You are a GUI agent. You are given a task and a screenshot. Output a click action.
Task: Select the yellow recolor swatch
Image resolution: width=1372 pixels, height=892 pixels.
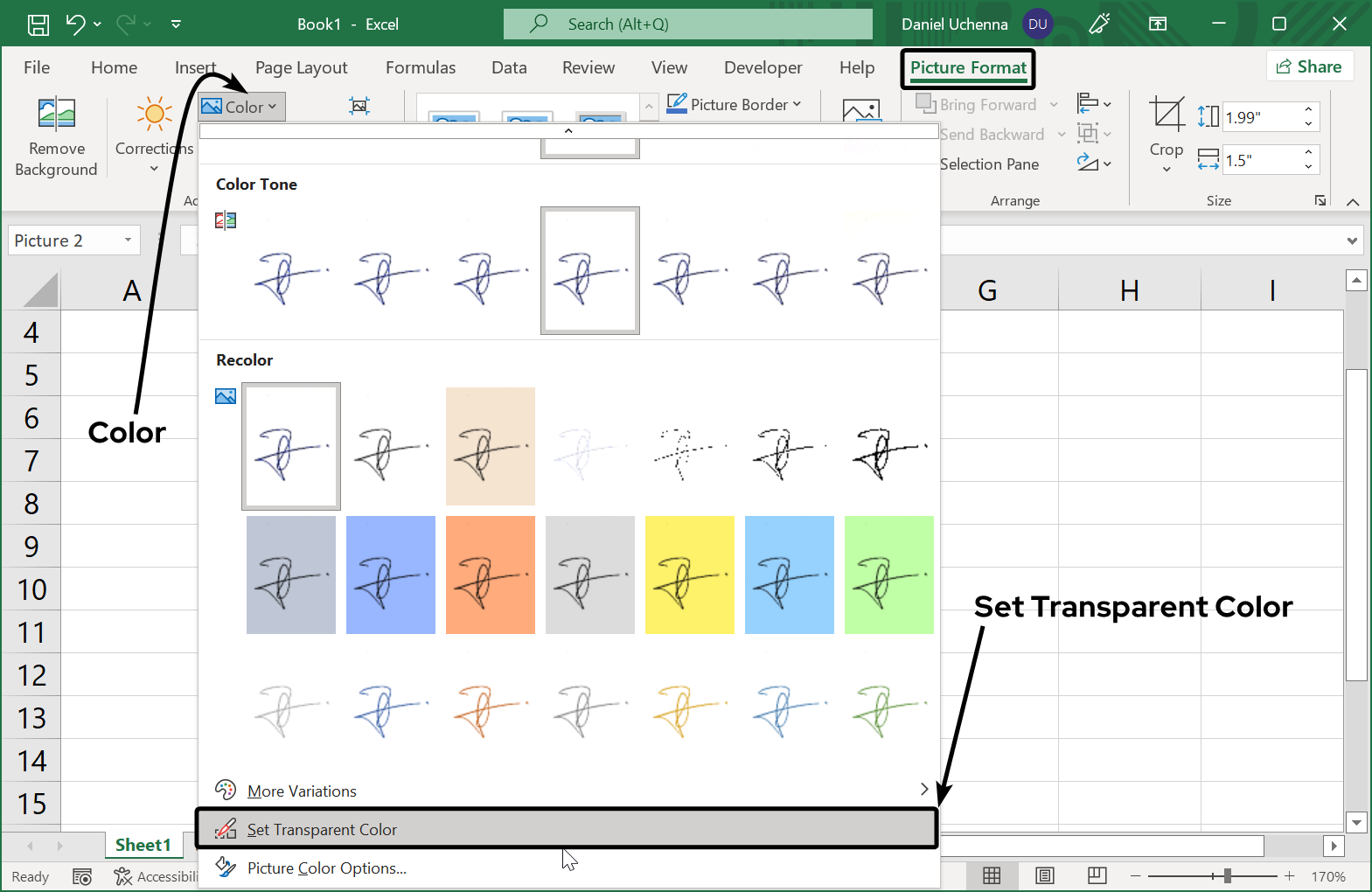tap(690, 575)
